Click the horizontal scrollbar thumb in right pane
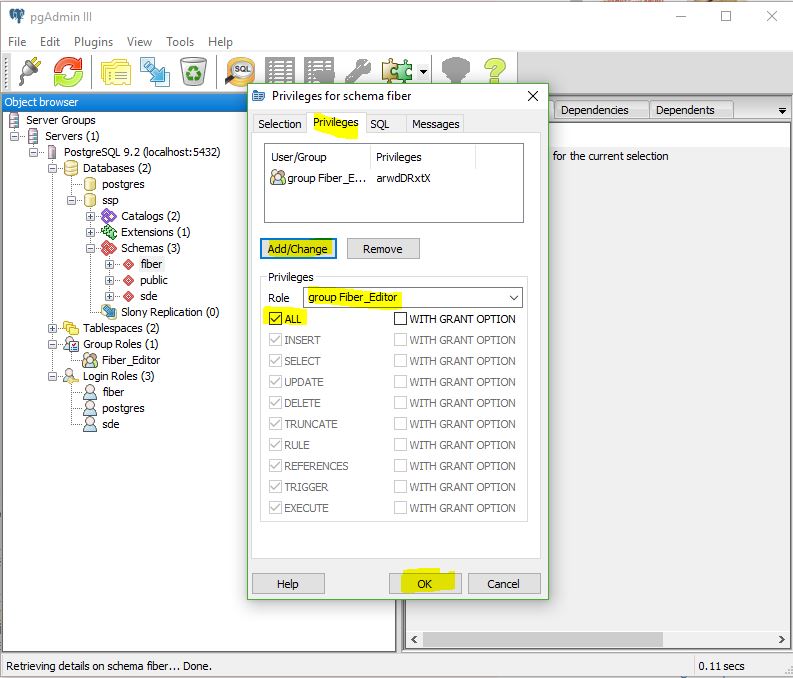Image resolution: width=793 pixels, height=678 pixels. click(x=543, y=639)
